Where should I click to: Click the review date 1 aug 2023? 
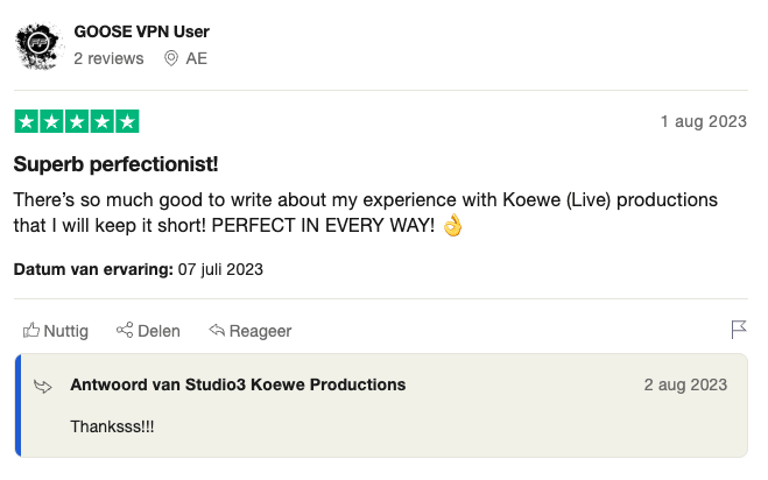[703, 122]
